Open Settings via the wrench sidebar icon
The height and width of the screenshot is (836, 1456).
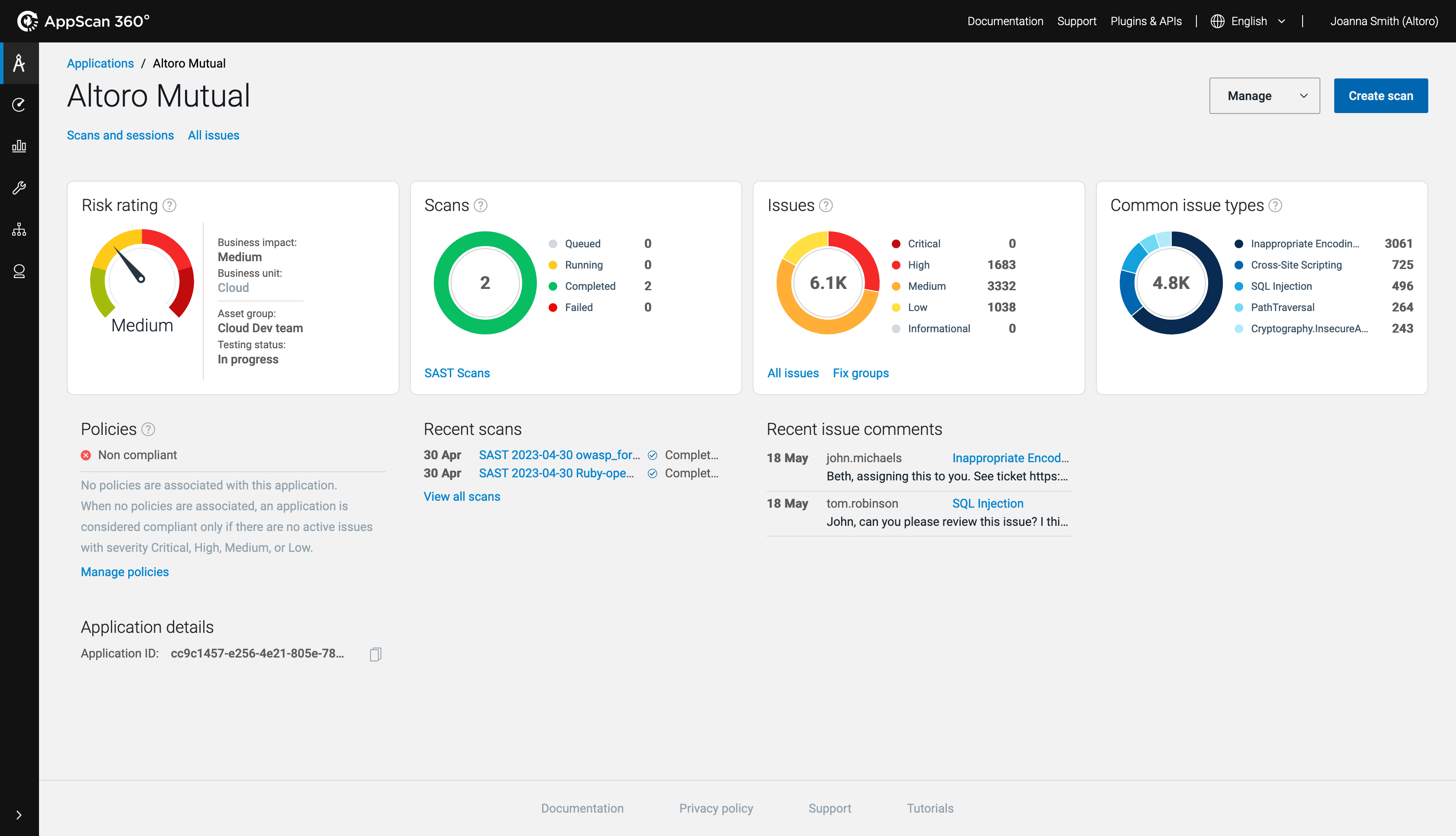[19, 188]
